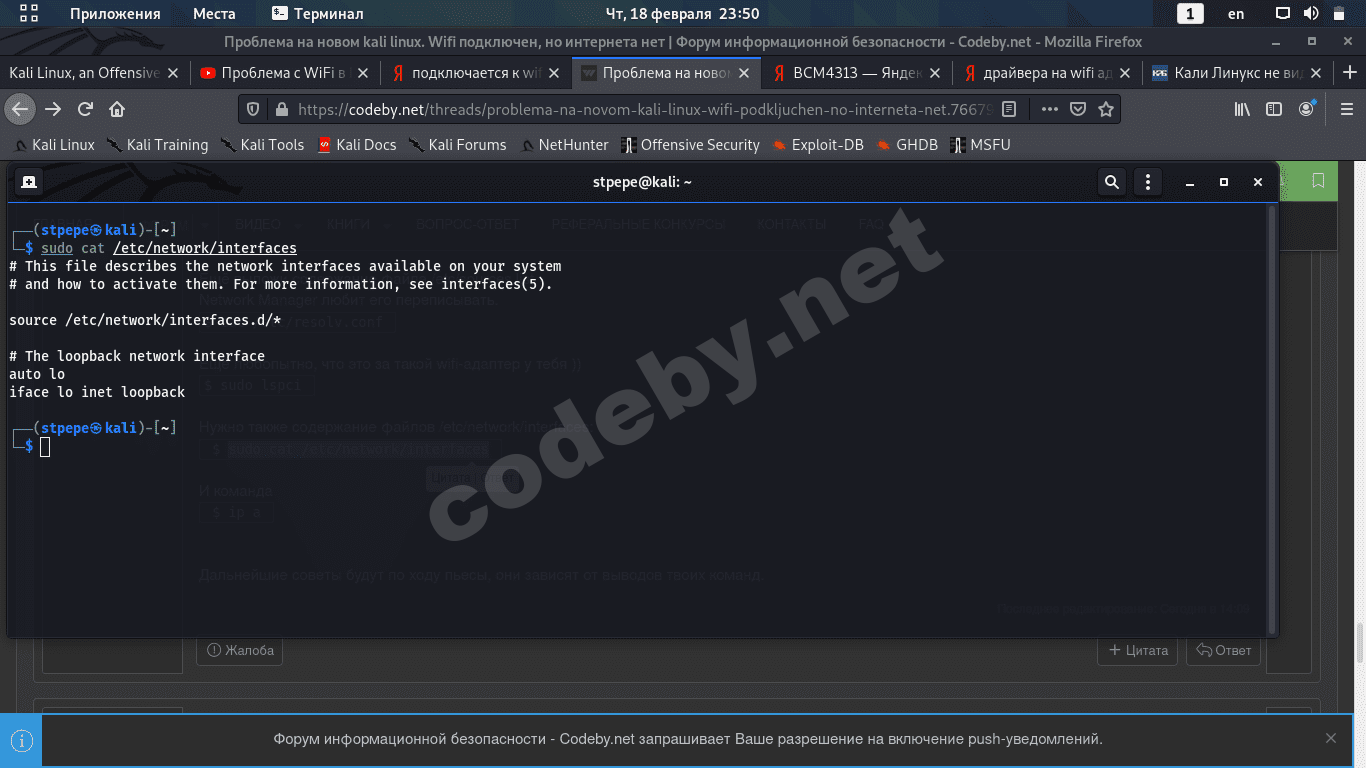1366x768 pixels.
Task: Go forward with Firefox forward arrow
Action: tap(53, 109)
